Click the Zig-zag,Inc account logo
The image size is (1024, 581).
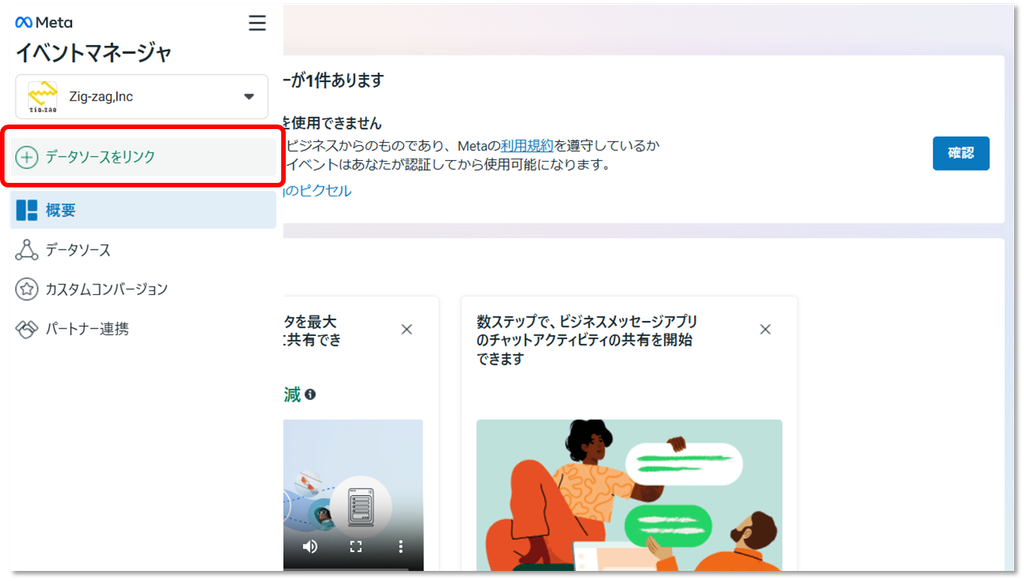click(42, 97)
